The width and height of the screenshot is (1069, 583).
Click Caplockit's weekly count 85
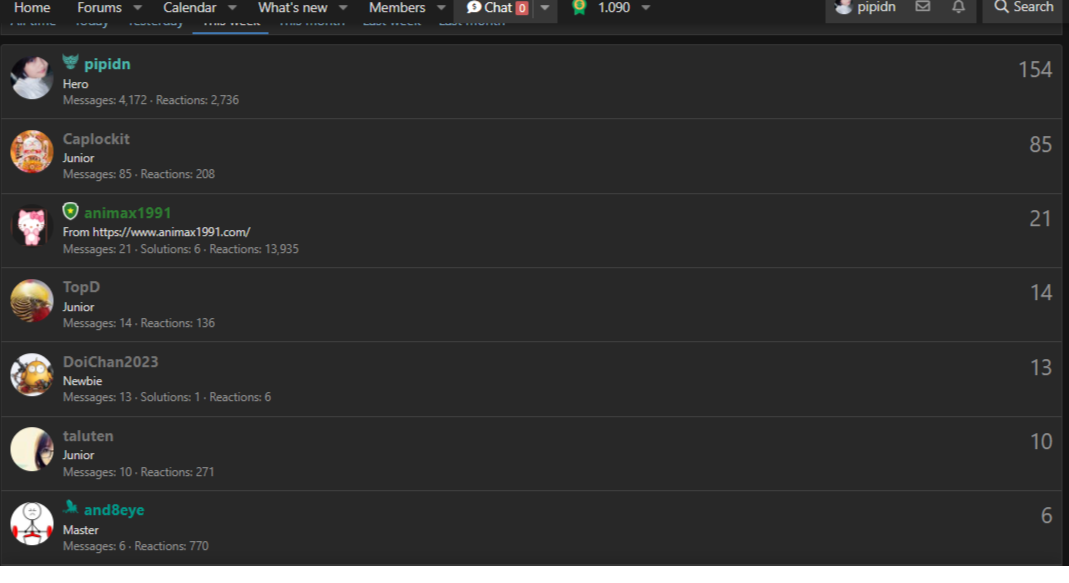click(1040, 144)
